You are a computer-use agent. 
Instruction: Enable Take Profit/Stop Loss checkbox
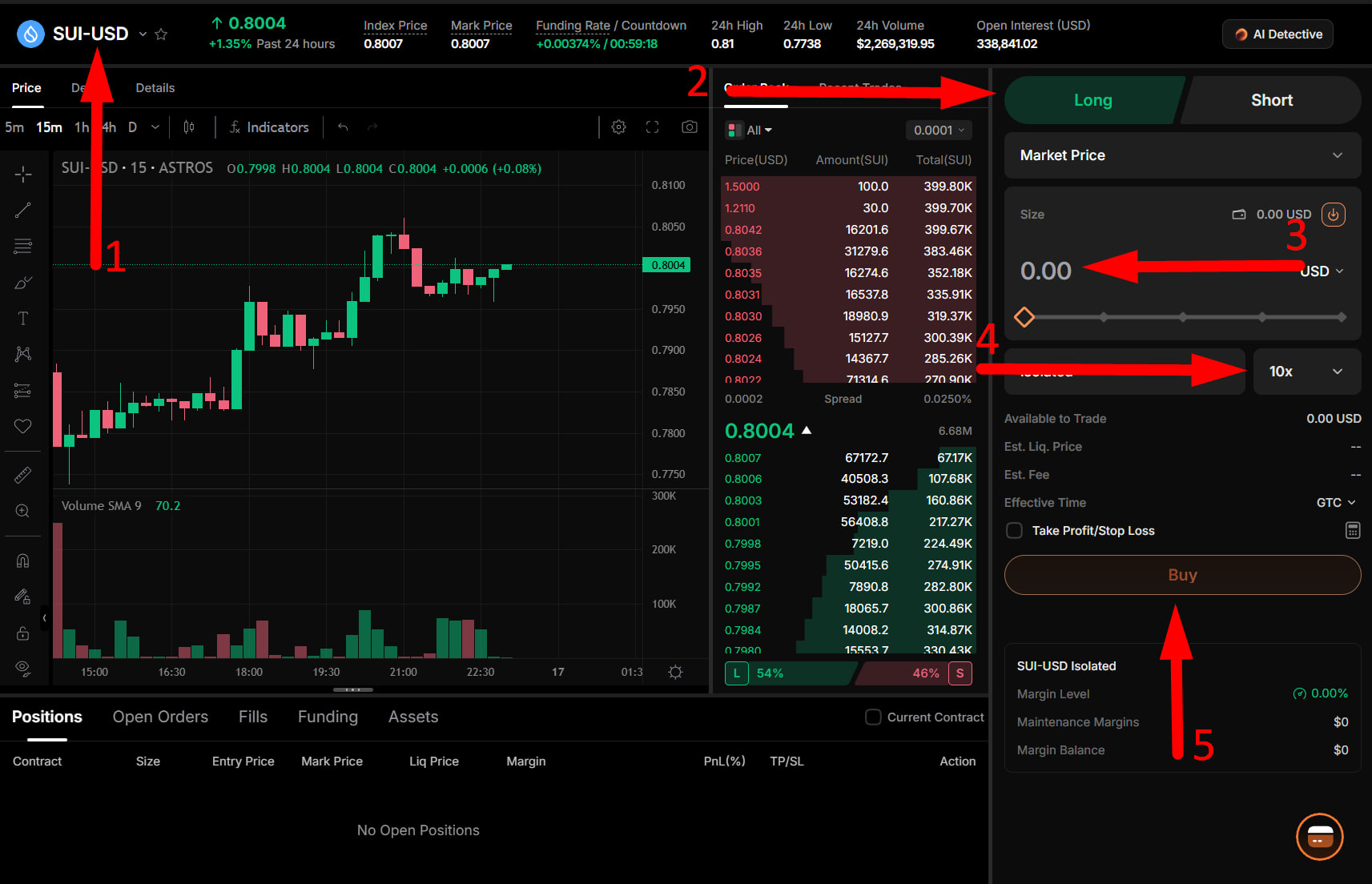coord(1014,530)
